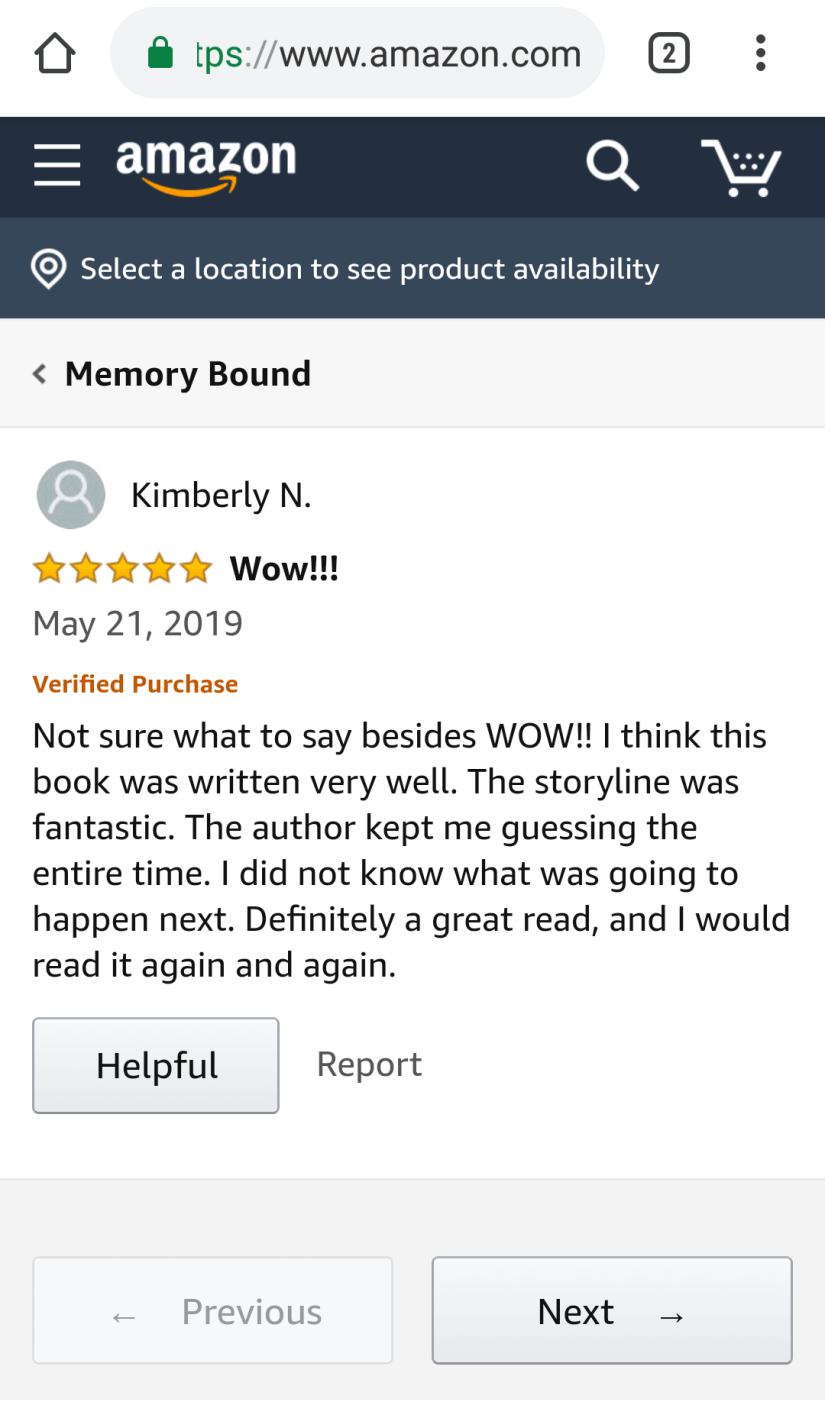
Task: Select a location for product availability
Action: click(x=370, y=269)
